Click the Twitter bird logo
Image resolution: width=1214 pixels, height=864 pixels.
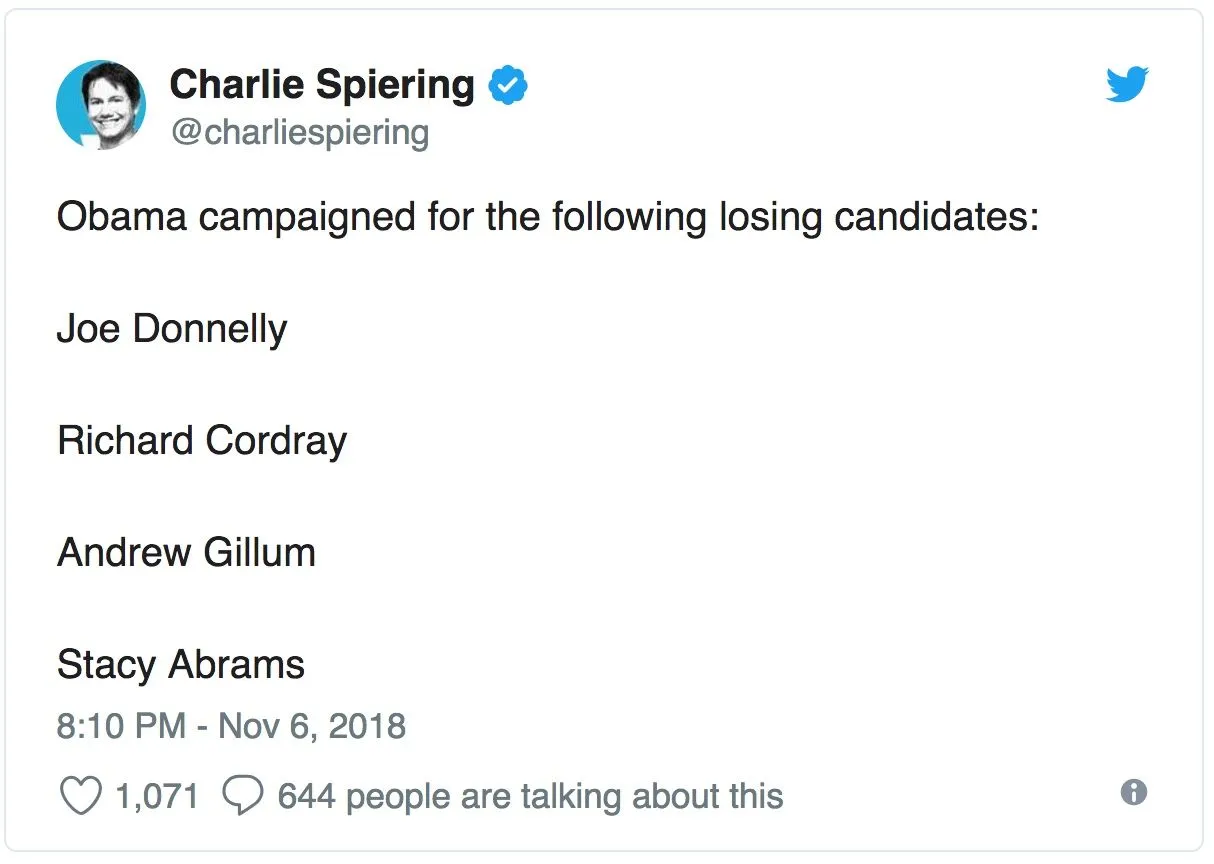coord(1127,84)
